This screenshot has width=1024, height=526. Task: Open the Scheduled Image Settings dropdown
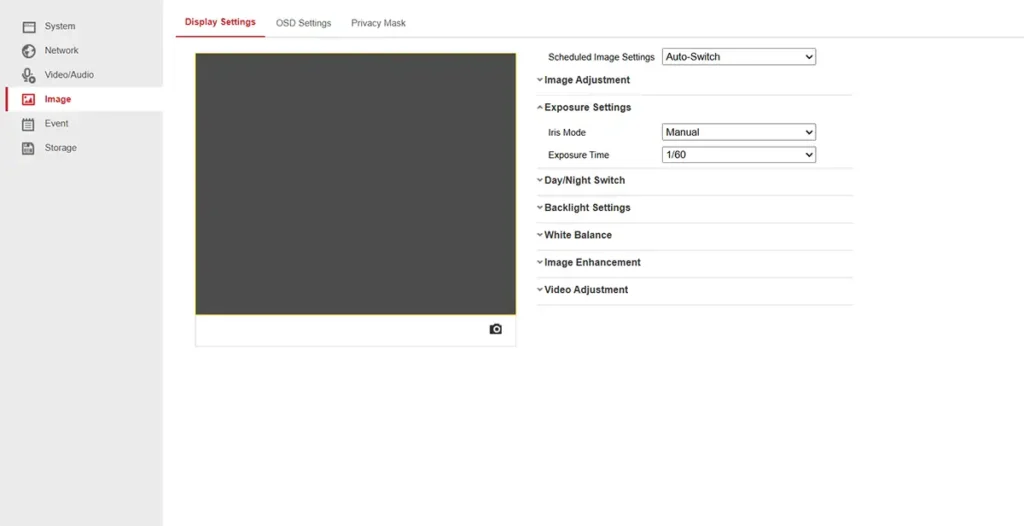click(x=738, y=57)
